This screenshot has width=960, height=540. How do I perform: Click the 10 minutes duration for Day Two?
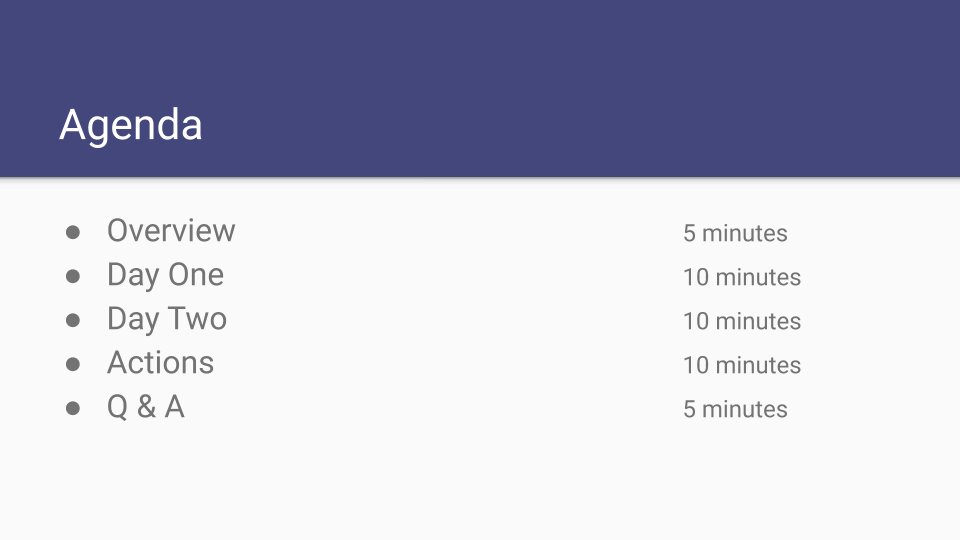pyautogui.click(x=742, y=321)
